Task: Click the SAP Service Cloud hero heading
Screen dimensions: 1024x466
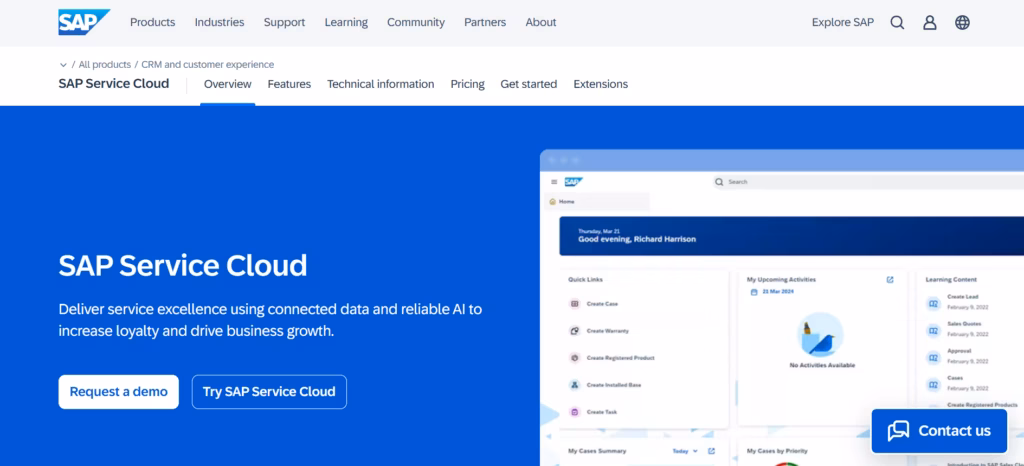Action: 183,265
